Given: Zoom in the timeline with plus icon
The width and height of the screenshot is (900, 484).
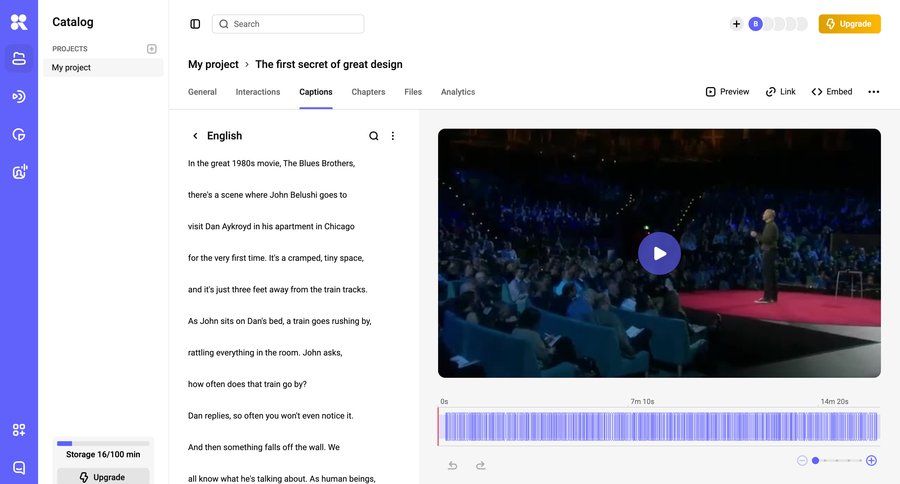Looking at the screenshot, I should (871, 461).
